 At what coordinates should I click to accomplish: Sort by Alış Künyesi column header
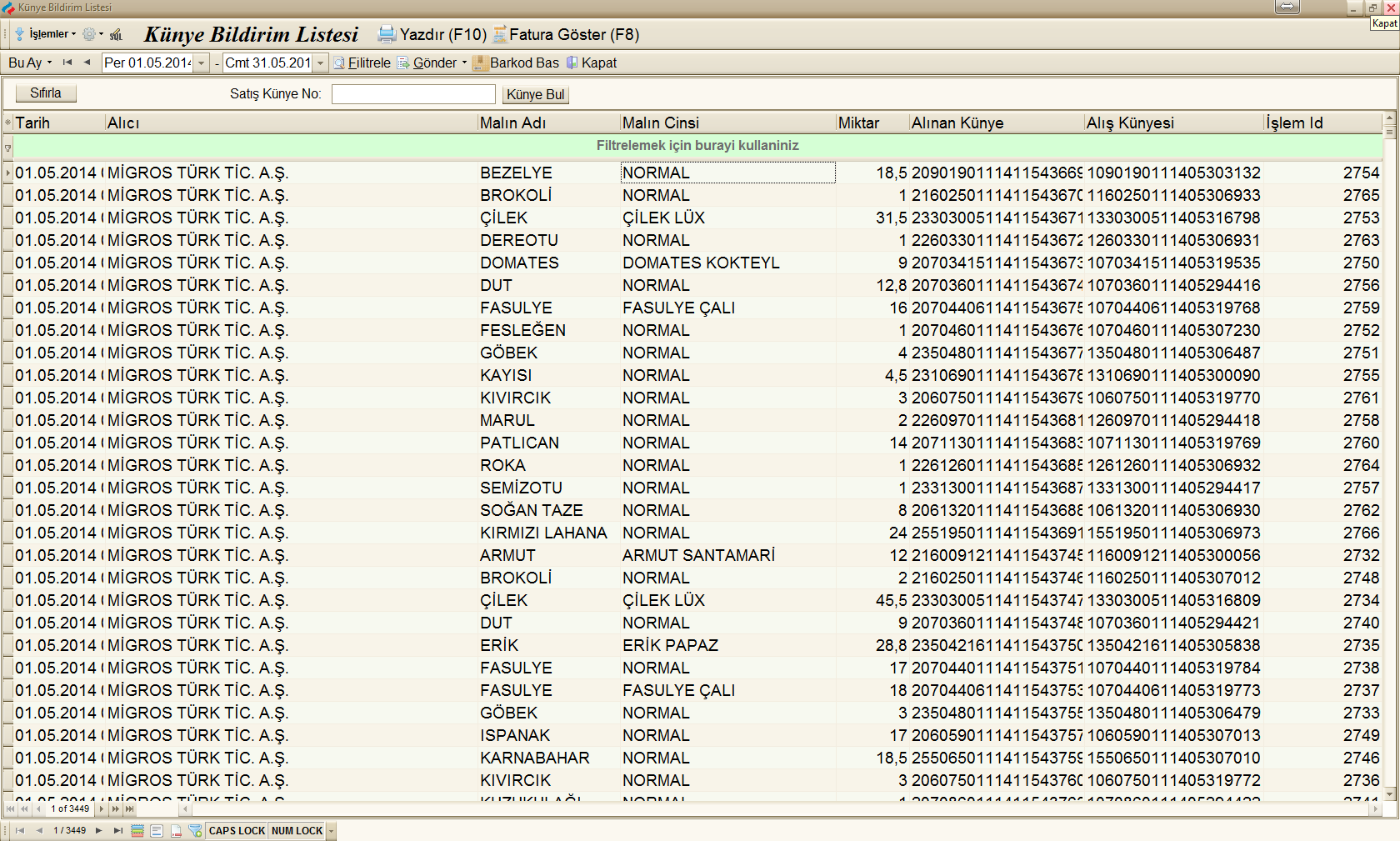click(x=1174, y=123)
